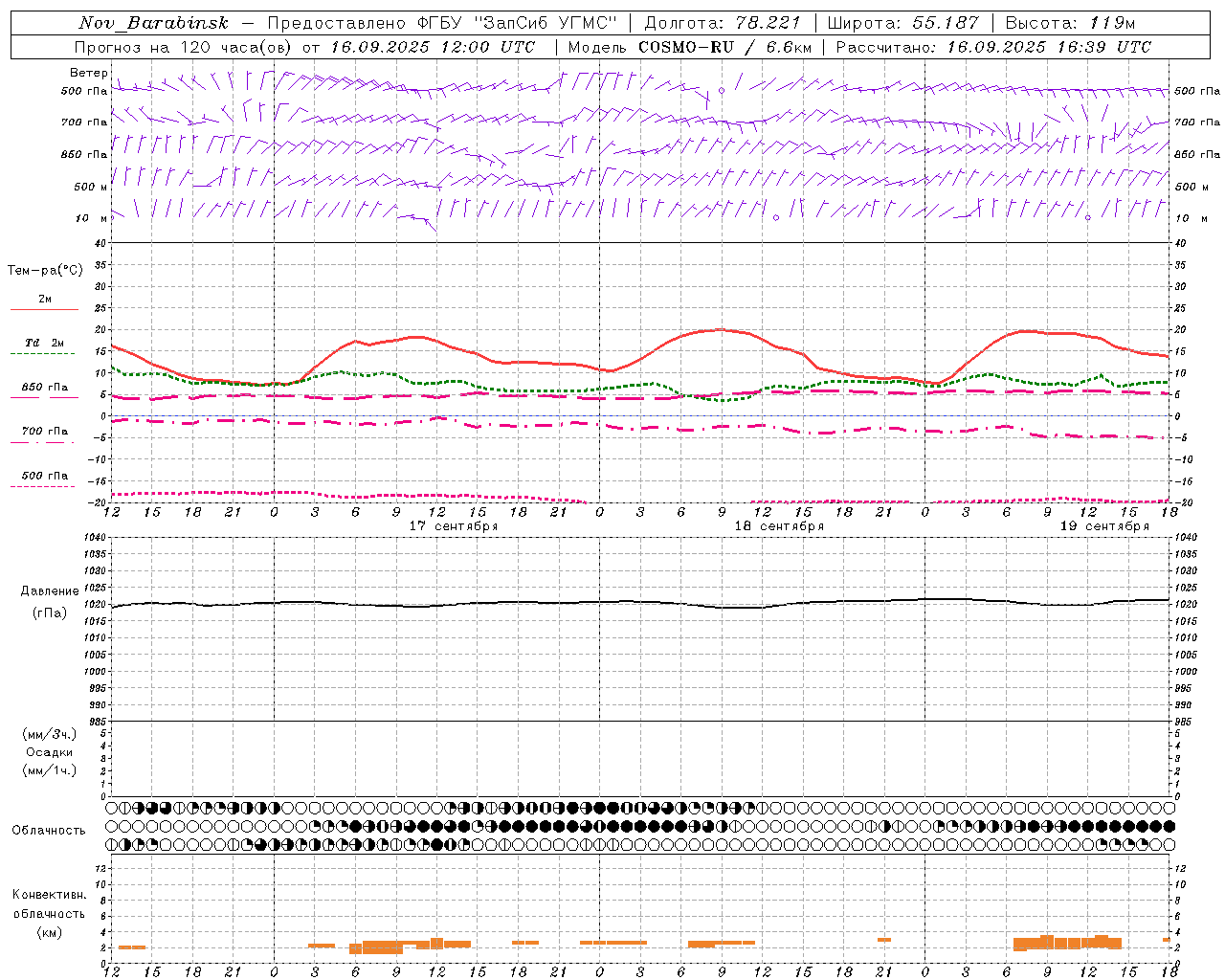Select the '19 сентября' date label
1225x980 pixels.
1104,526
